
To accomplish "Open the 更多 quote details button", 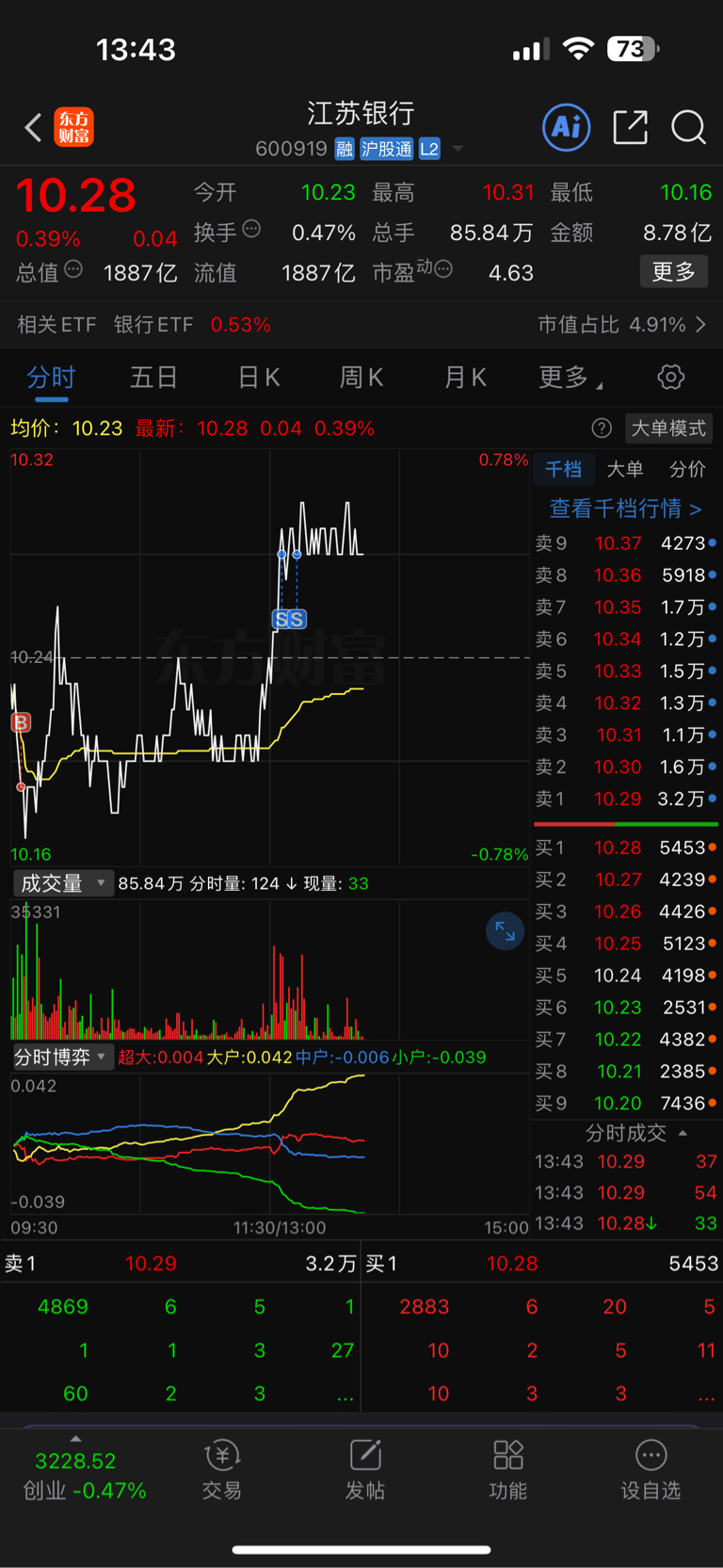I will pos(674,272).
